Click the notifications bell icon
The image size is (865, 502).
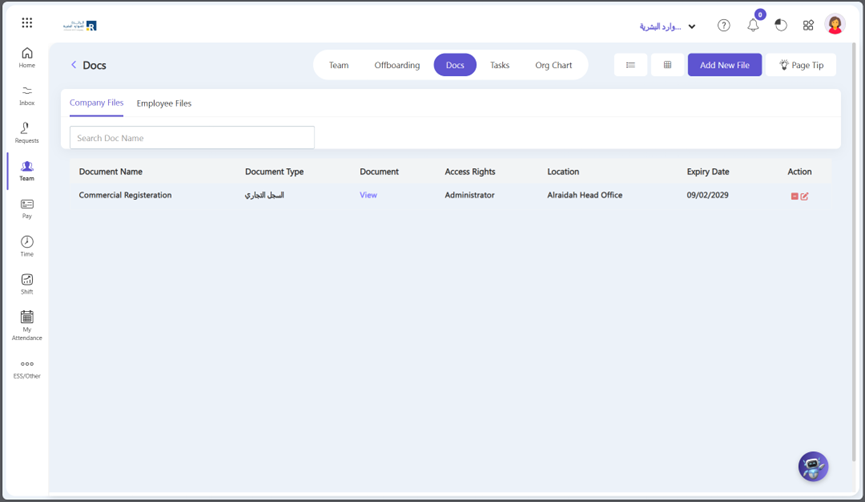753,25
